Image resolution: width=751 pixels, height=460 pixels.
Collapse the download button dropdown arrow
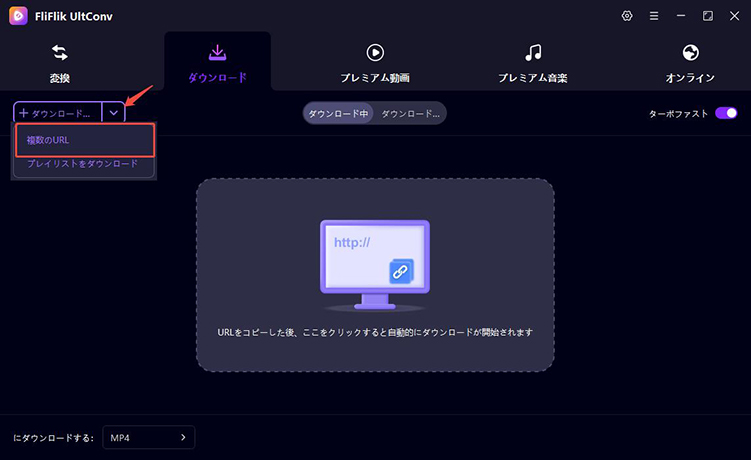point(114,113)
